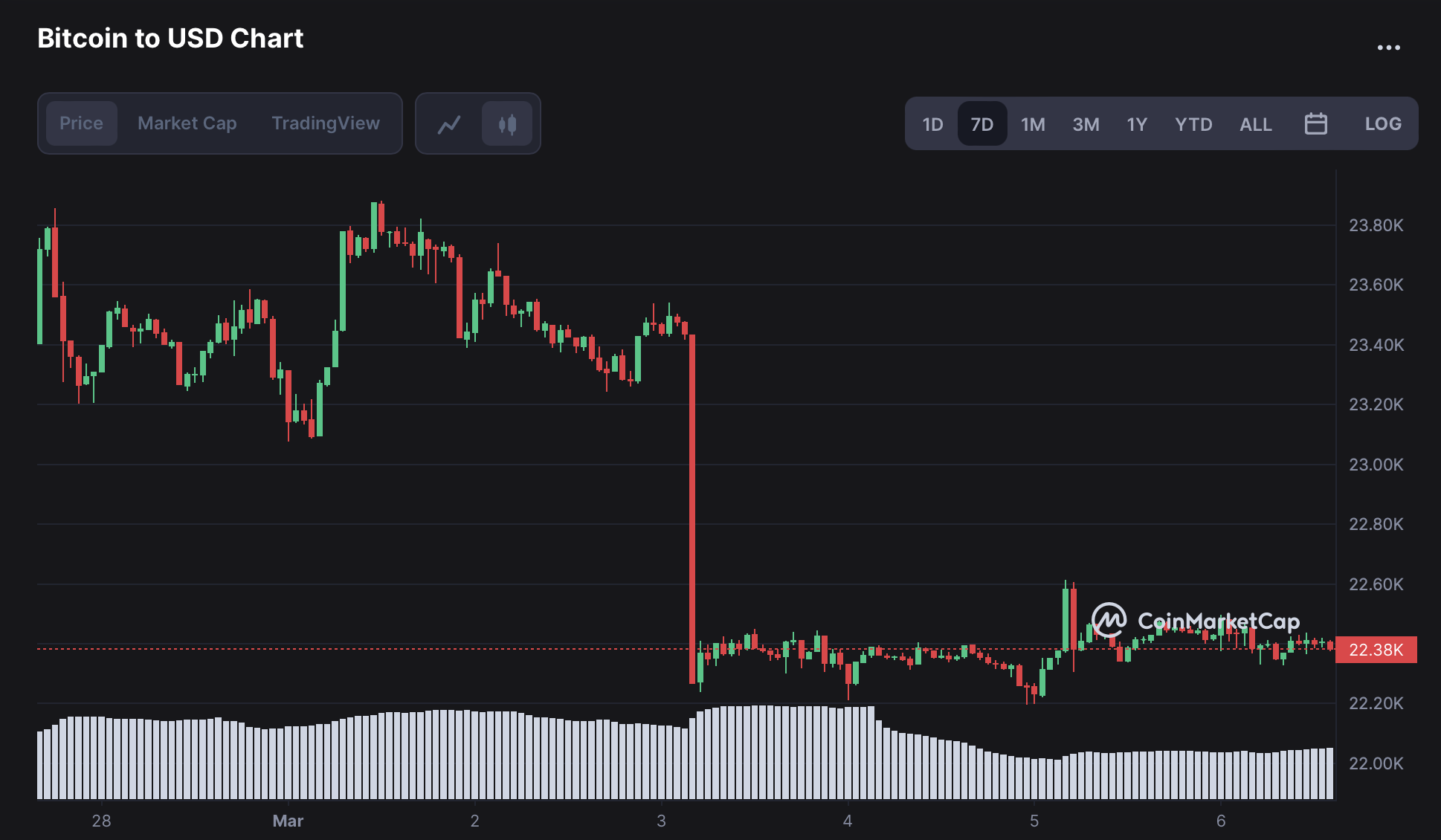This screenshot has height=840, width=1441.
Task: Show the 1M time range
Action: point(1033,124)
